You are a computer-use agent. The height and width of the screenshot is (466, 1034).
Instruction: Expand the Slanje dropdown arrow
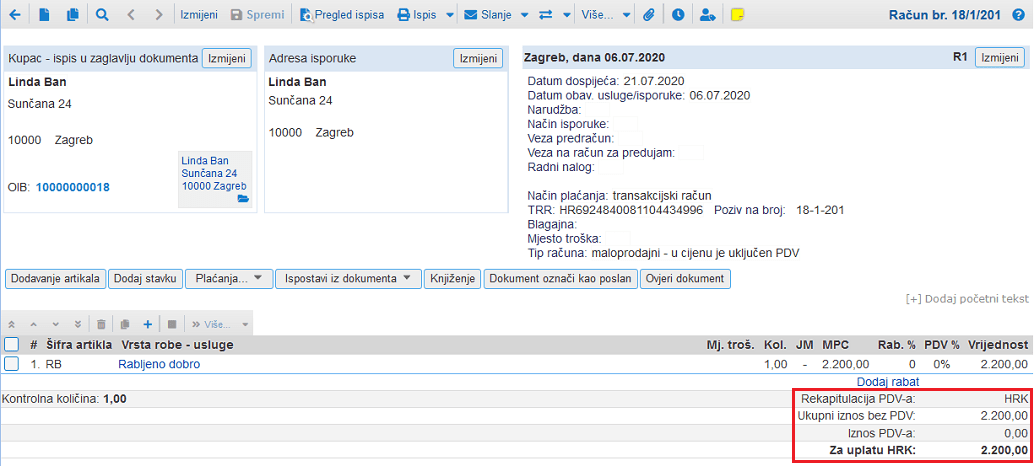pos(524,15)
